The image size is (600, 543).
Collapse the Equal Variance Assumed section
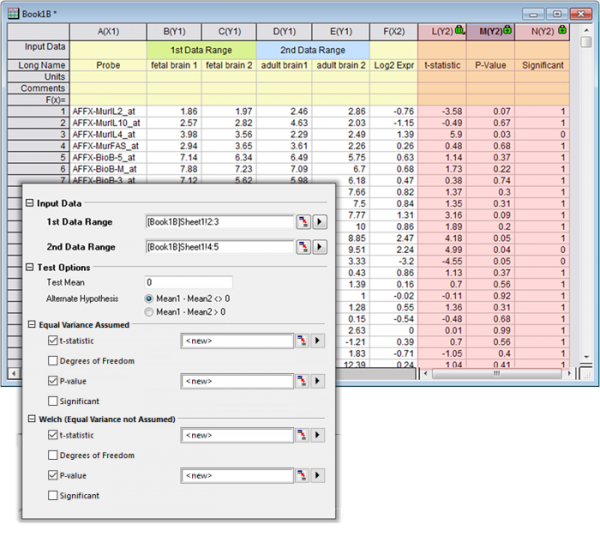pyautogui.click(x=31, y=325)
